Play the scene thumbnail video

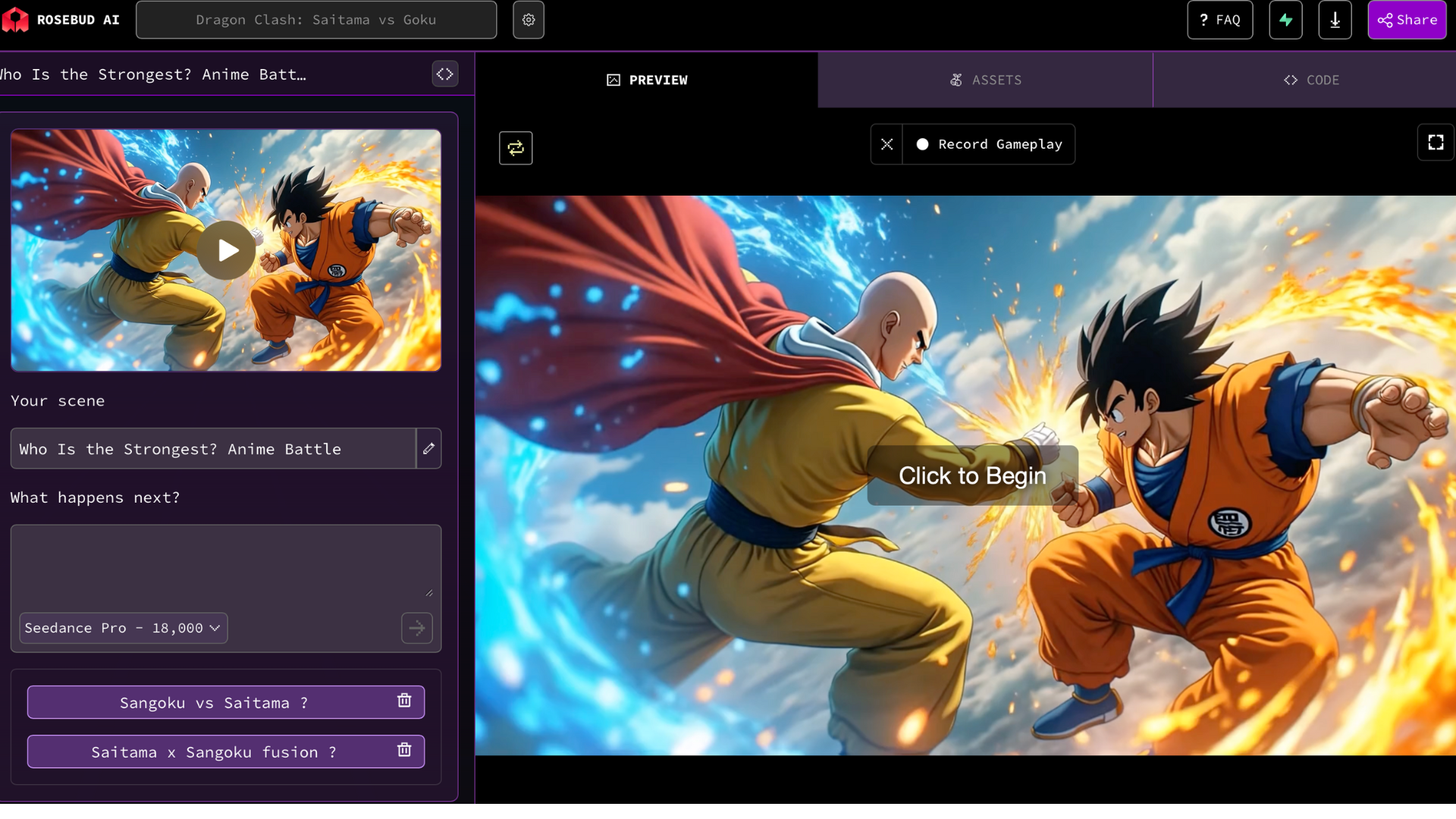coord(226,250)
